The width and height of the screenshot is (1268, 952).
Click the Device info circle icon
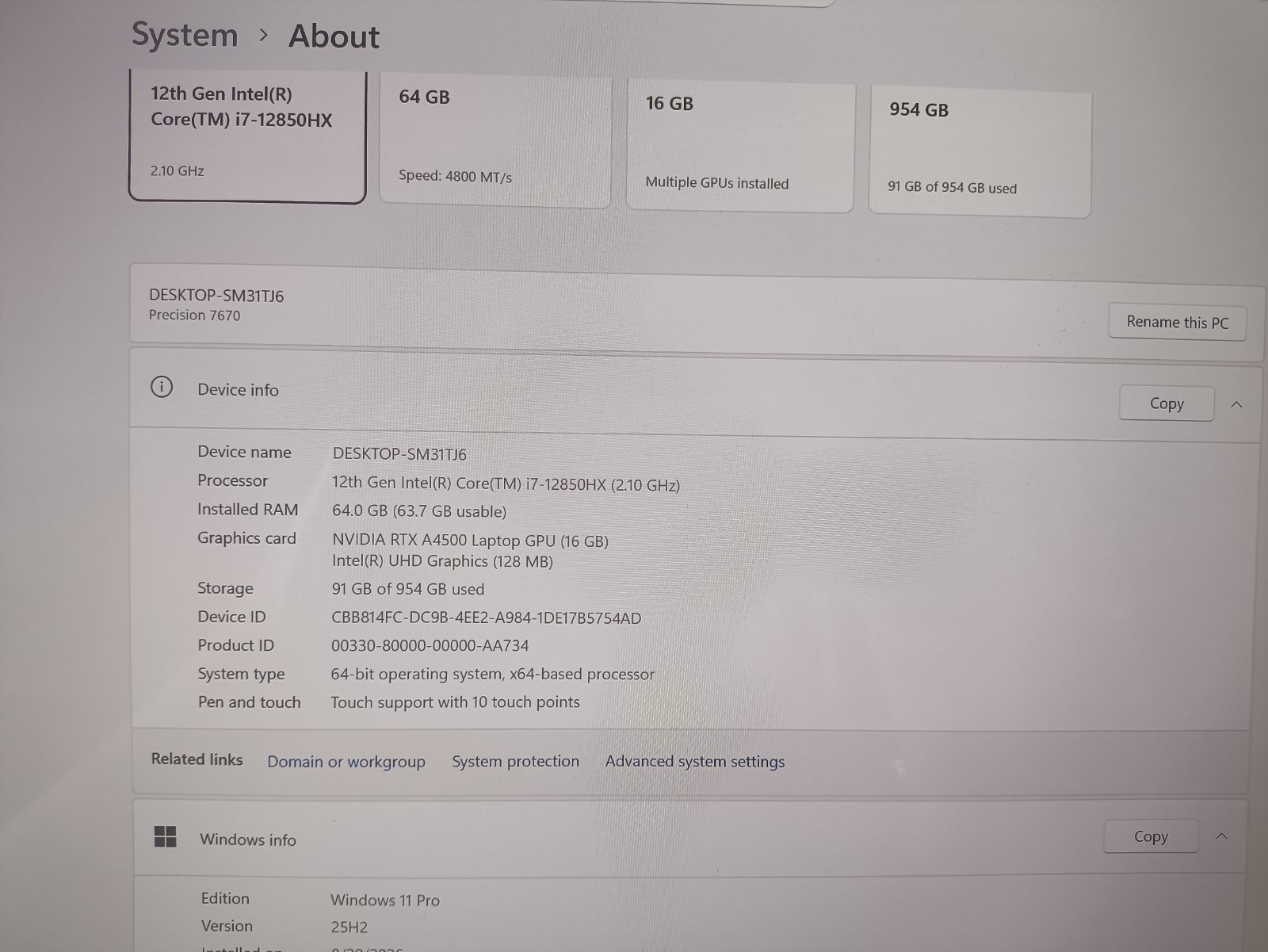[x=162, y=388]
